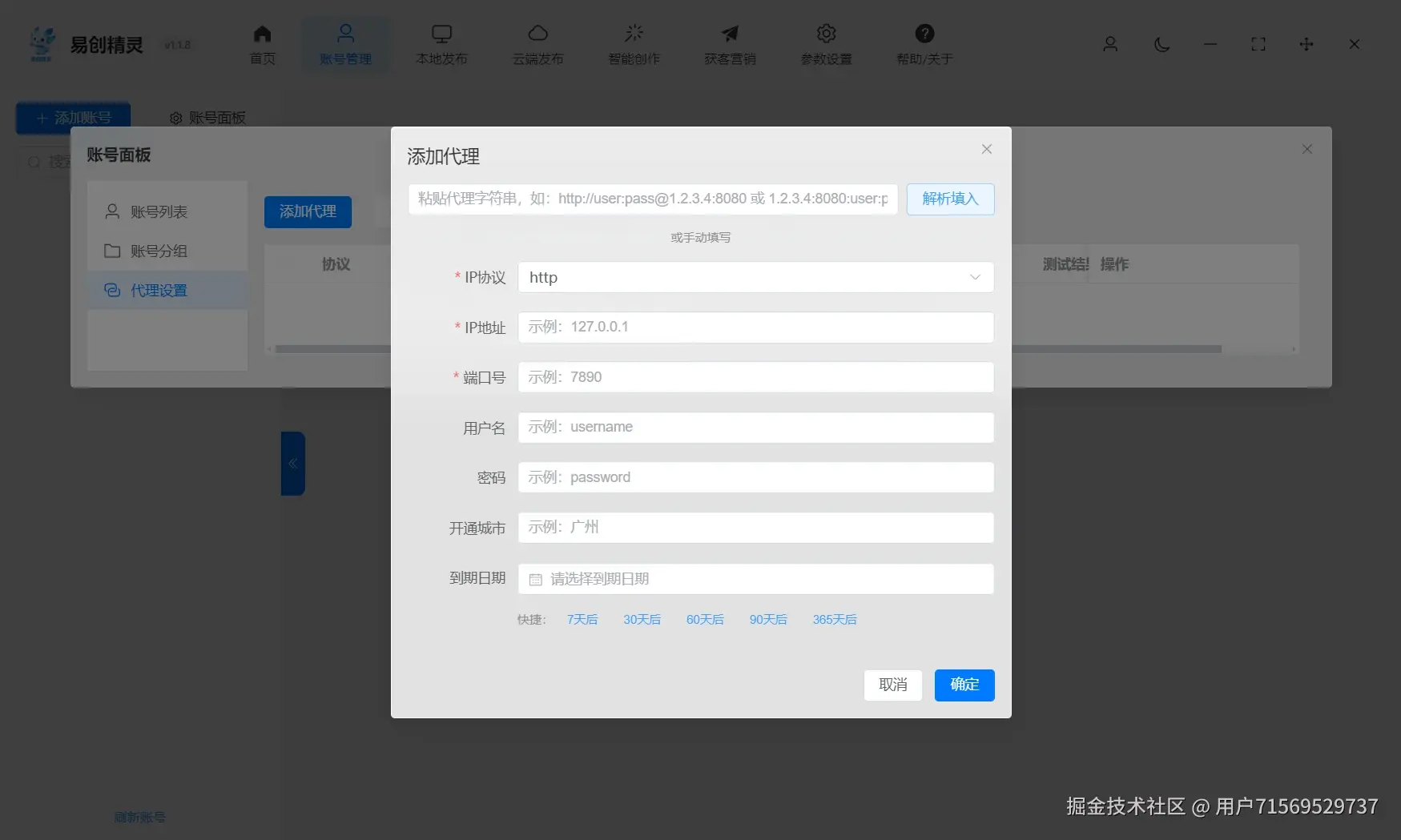Open 云端发布 cloud publishing
Image resolution: width=1401 pixels, height=840 pixels.
click(537, 44)
